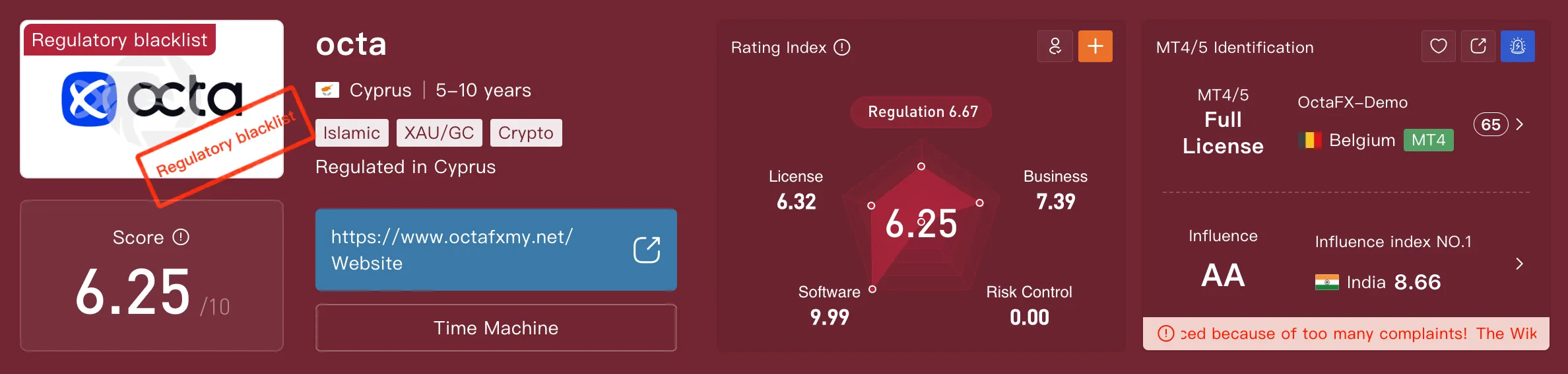Click the Time Machine button
The image size is (1568, 374).
click(496, 328)
